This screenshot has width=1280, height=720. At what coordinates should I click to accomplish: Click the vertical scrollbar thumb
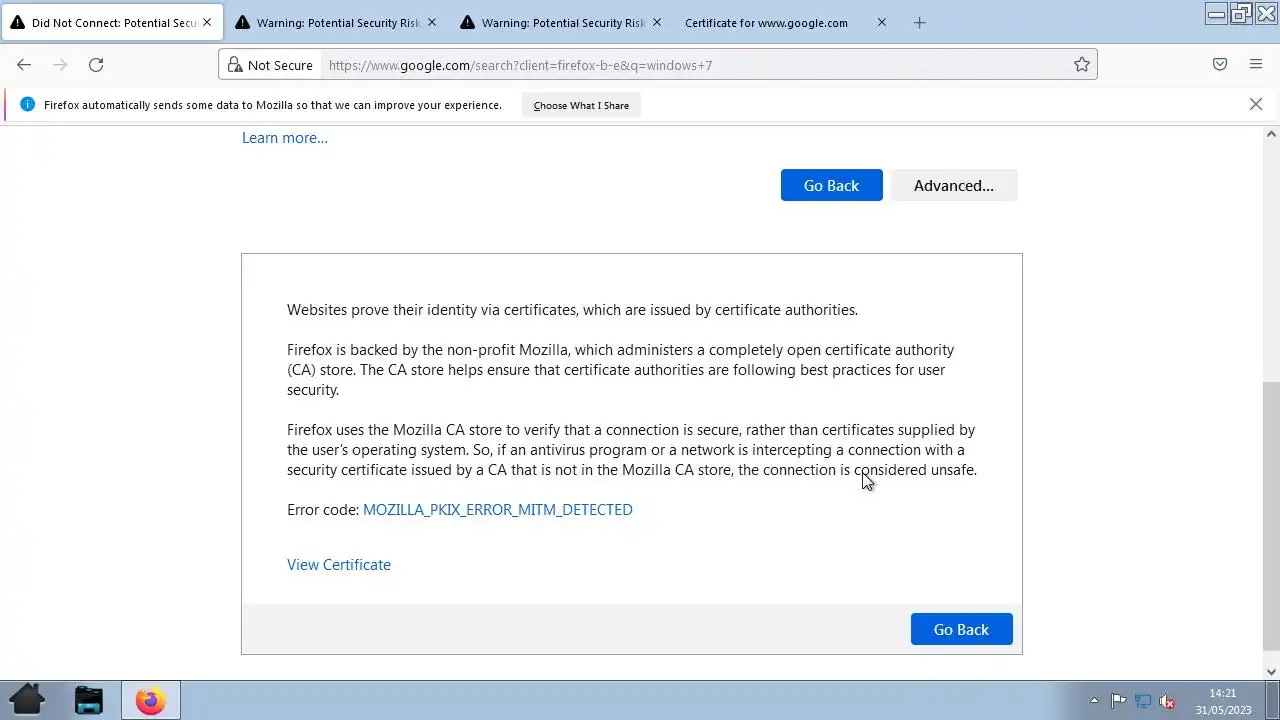coord(1271,516)
